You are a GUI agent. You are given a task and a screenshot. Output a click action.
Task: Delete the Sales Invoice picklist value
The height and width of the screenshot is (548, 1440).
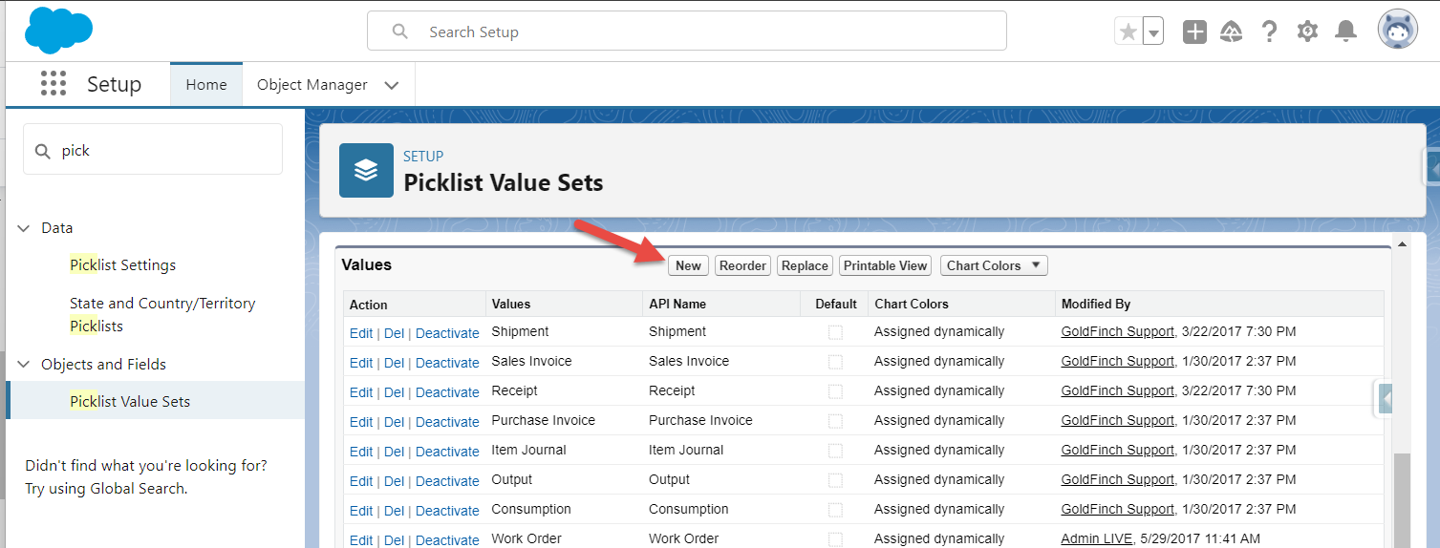pos(394,362)
